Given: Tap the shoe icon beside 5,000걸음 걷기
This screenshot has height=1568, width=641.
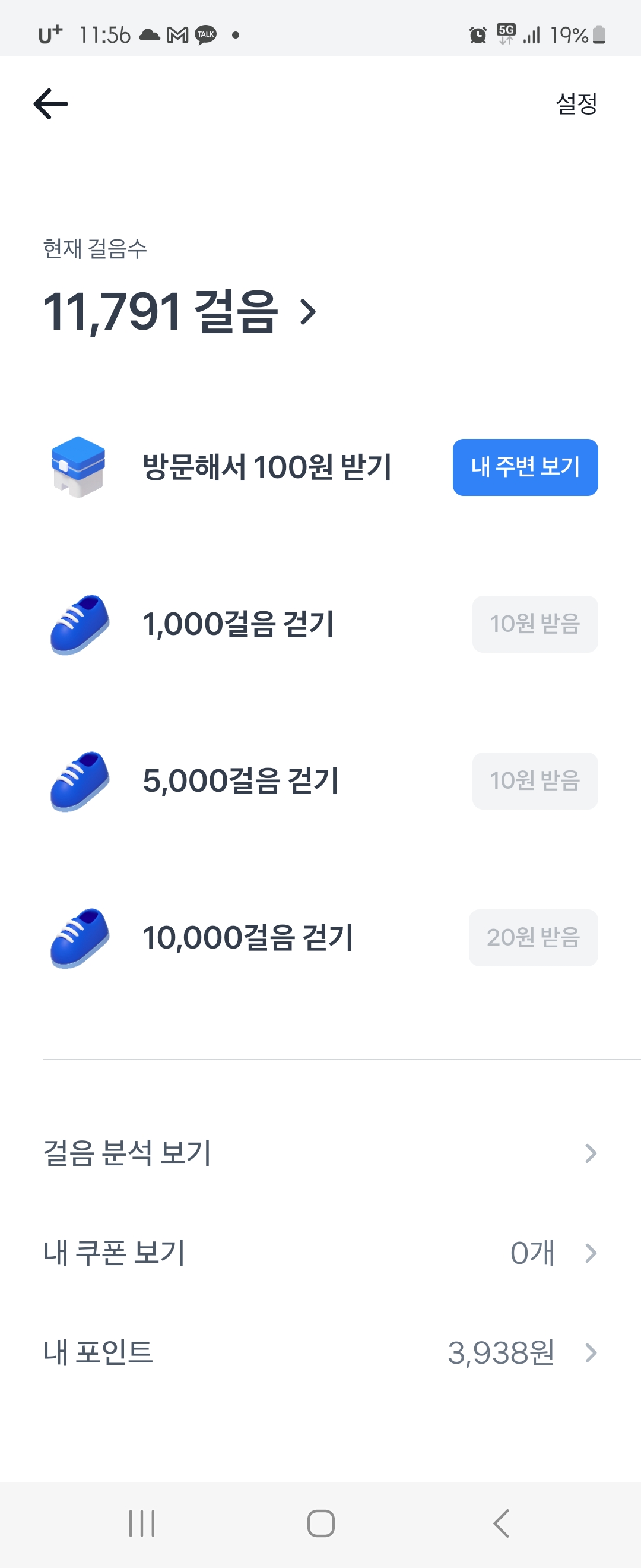Looking at the screenshot, I should click(80, 781).
